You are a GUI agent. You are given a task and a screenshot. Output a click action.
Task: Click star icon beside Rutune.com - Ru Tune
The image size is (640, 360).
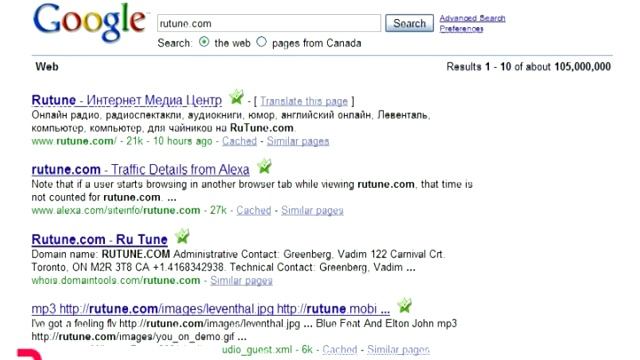pyautogui.click(x=182, y=236)
